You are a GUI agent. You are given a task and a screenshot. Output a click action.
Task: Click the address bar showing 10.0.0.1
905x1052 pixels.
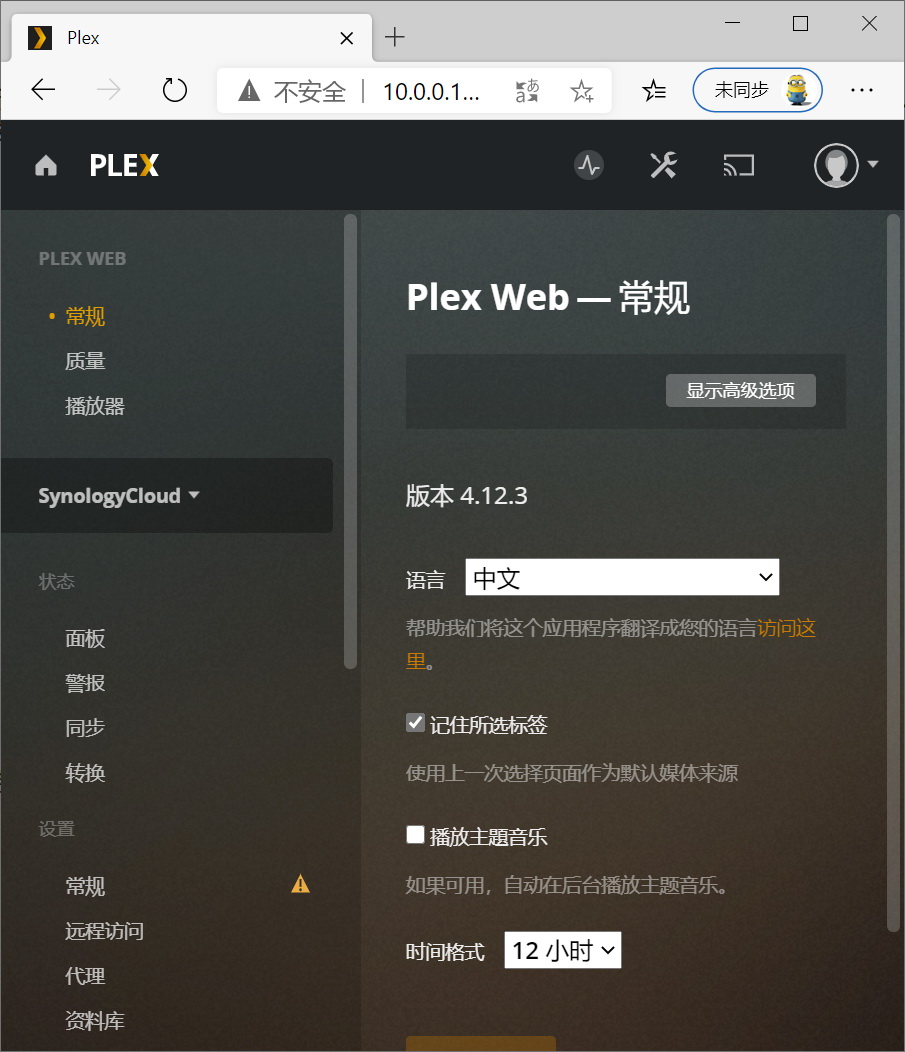[431, 91]
